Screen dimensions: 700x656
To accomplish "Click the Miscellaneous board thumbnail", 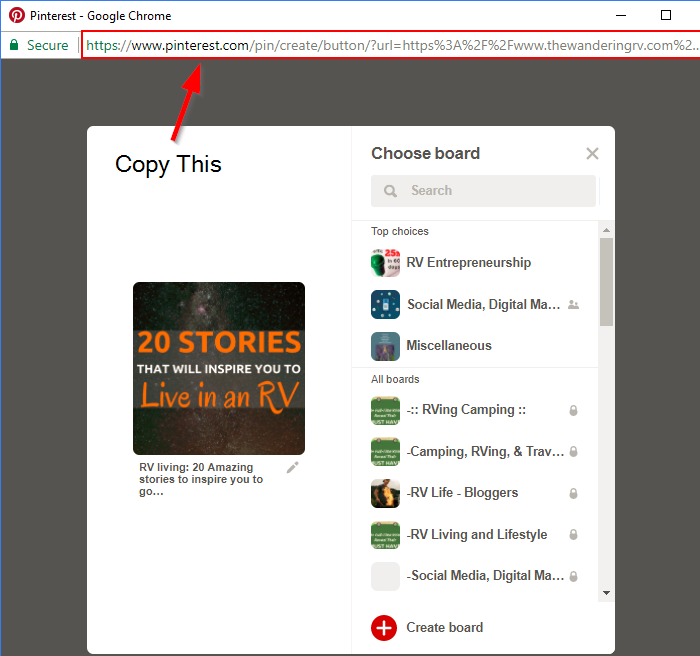I will point(385,346).
